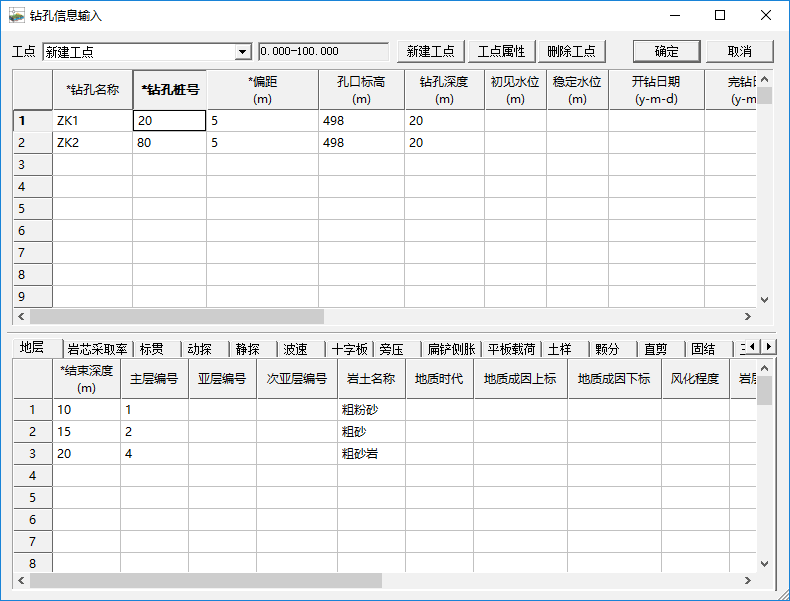This screenshot has height=601, width=790.
Task: Select the ZK2 borehole name cell
Action: point(92,143)
